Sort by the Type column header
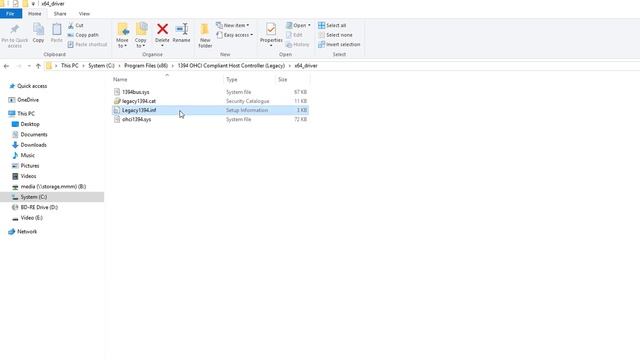 click(x=231, y=80)
